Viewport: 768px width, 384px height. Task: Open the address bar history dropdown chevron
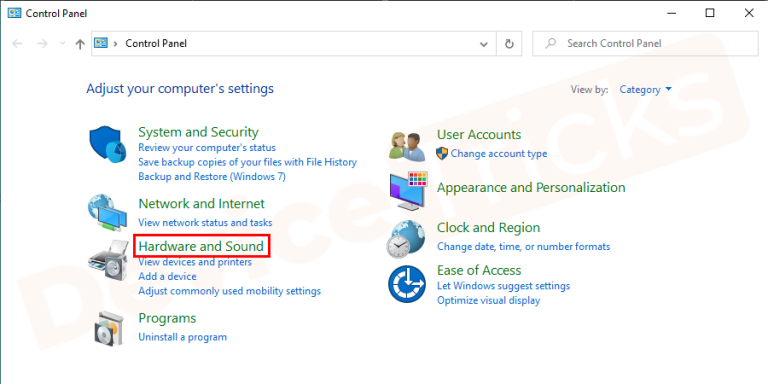[x=484, y=44]
